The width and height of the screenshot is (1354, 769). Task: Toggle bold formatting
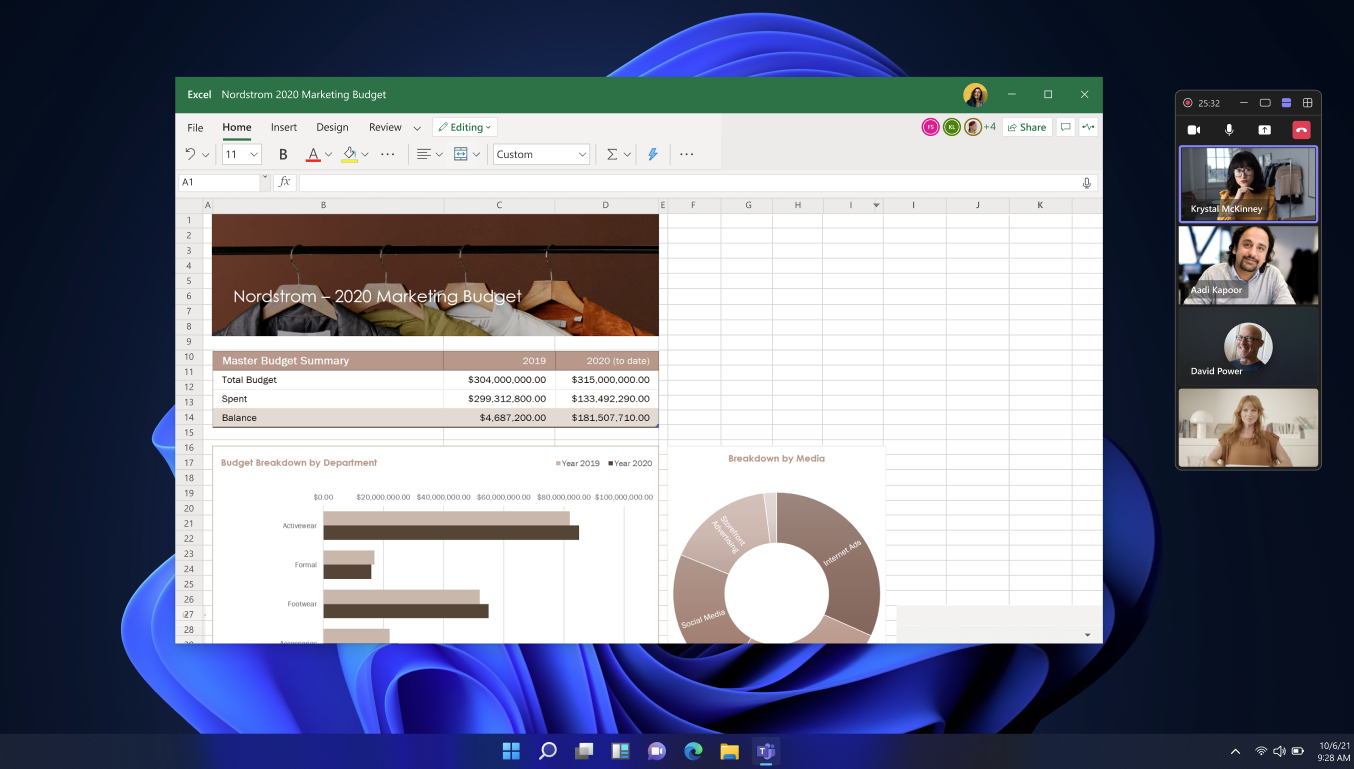[x=283, y=154]
